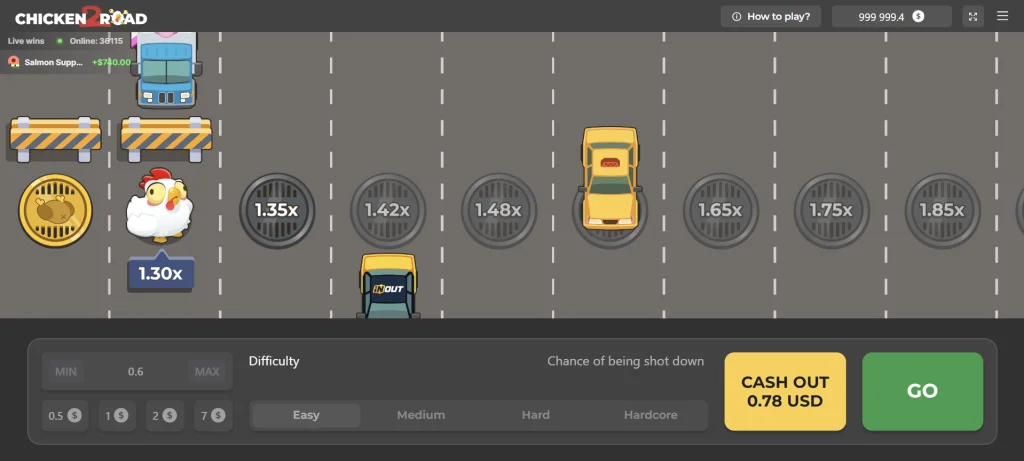Screen dimensions: 1024x461
Task: Select the 1.35x manhole tile
Action: 277,210
